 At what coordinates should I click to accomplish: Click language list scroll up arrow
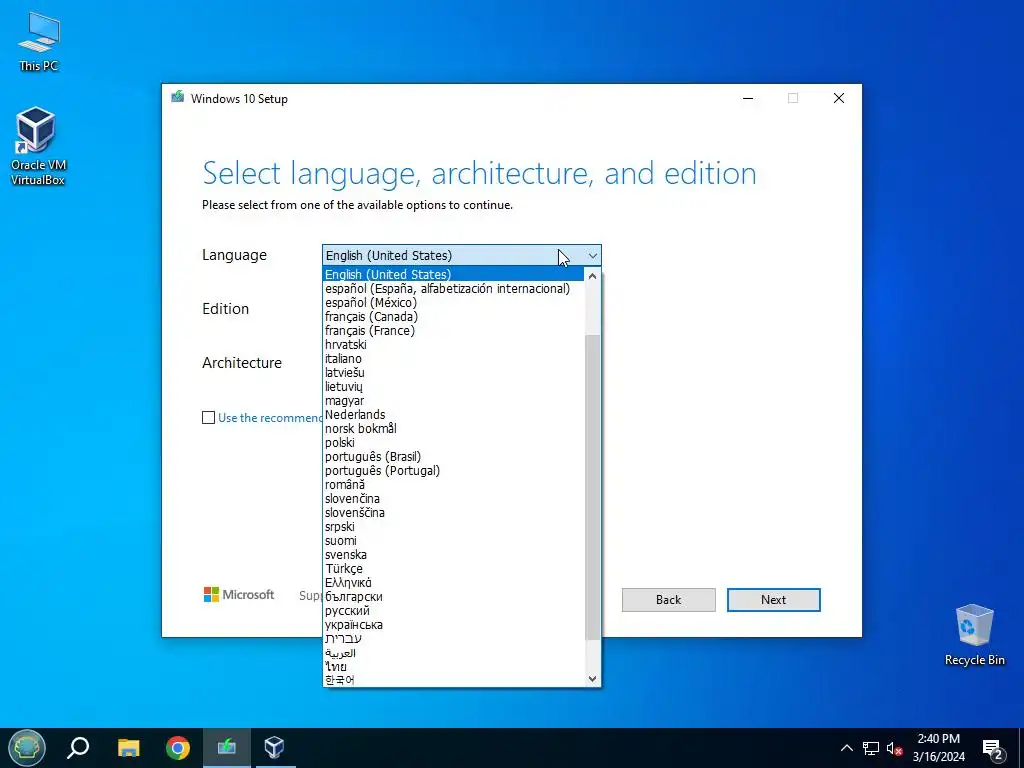[592, 276]
